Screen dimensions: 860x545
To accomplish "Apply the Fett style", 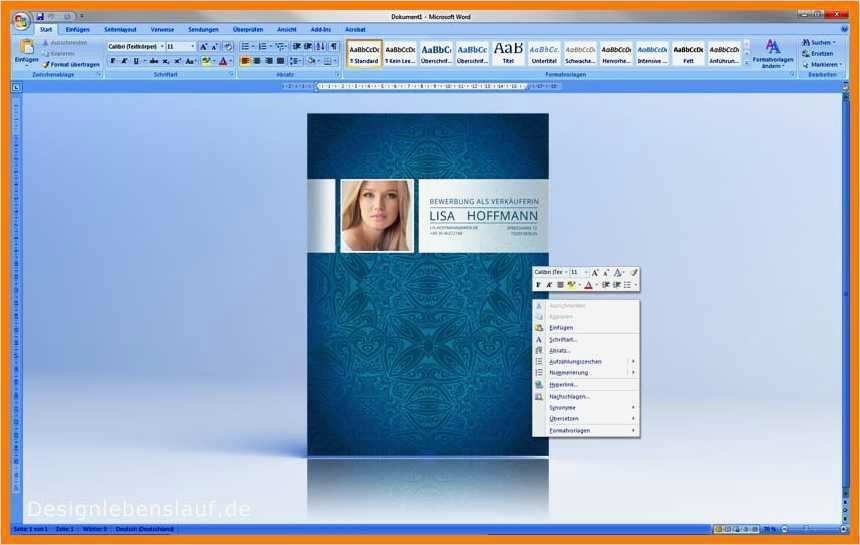I will tap(688, 54).
